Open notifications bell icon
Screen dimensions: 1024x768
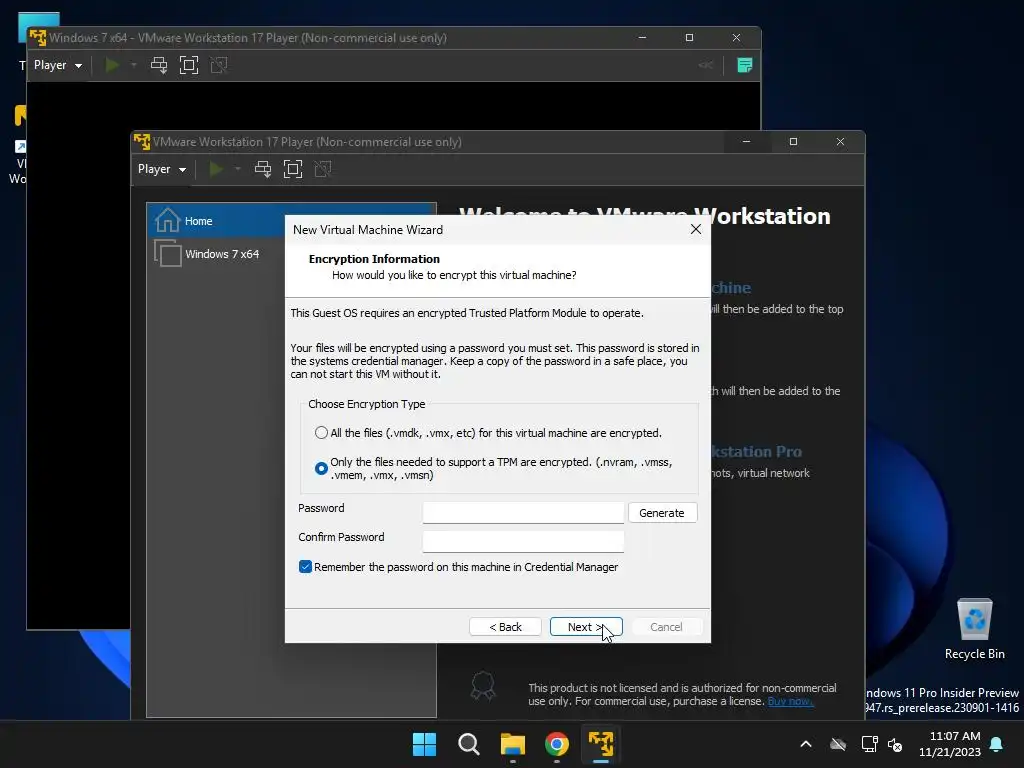997,744
